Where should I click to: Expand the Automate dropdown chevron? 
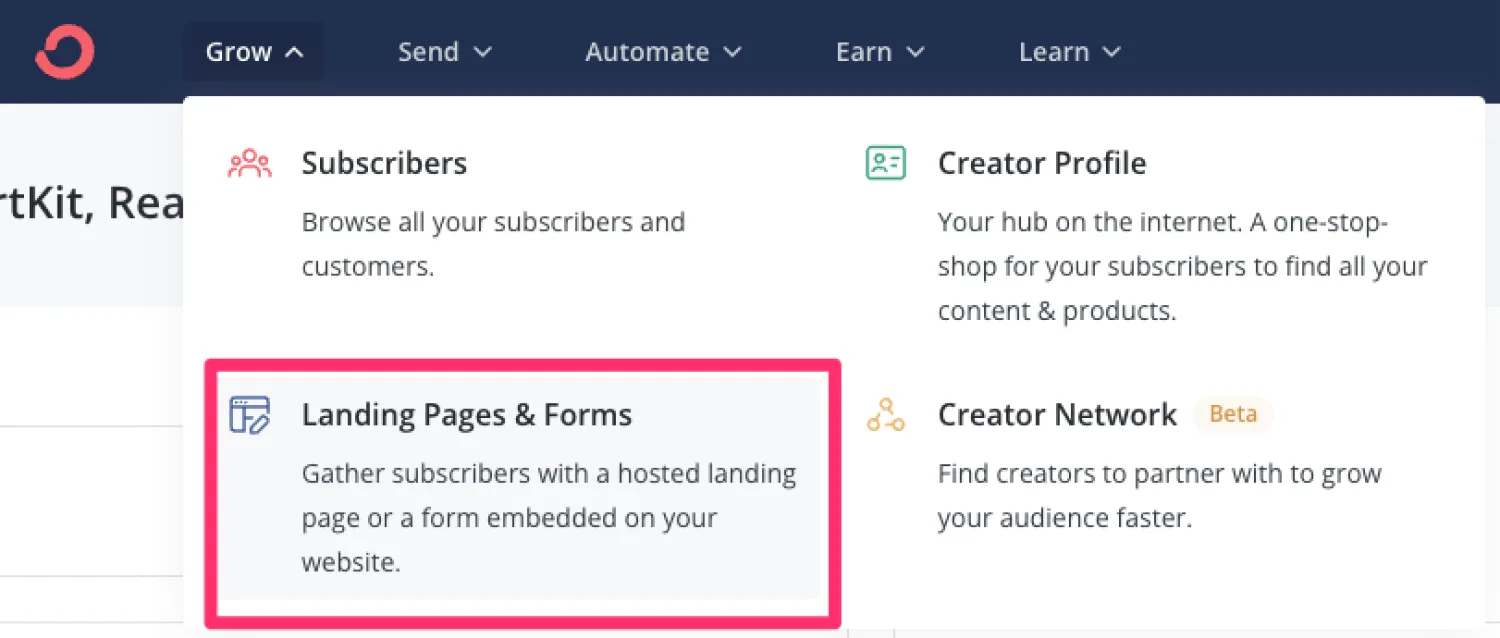pyautogui.click(x=732, y=52)
